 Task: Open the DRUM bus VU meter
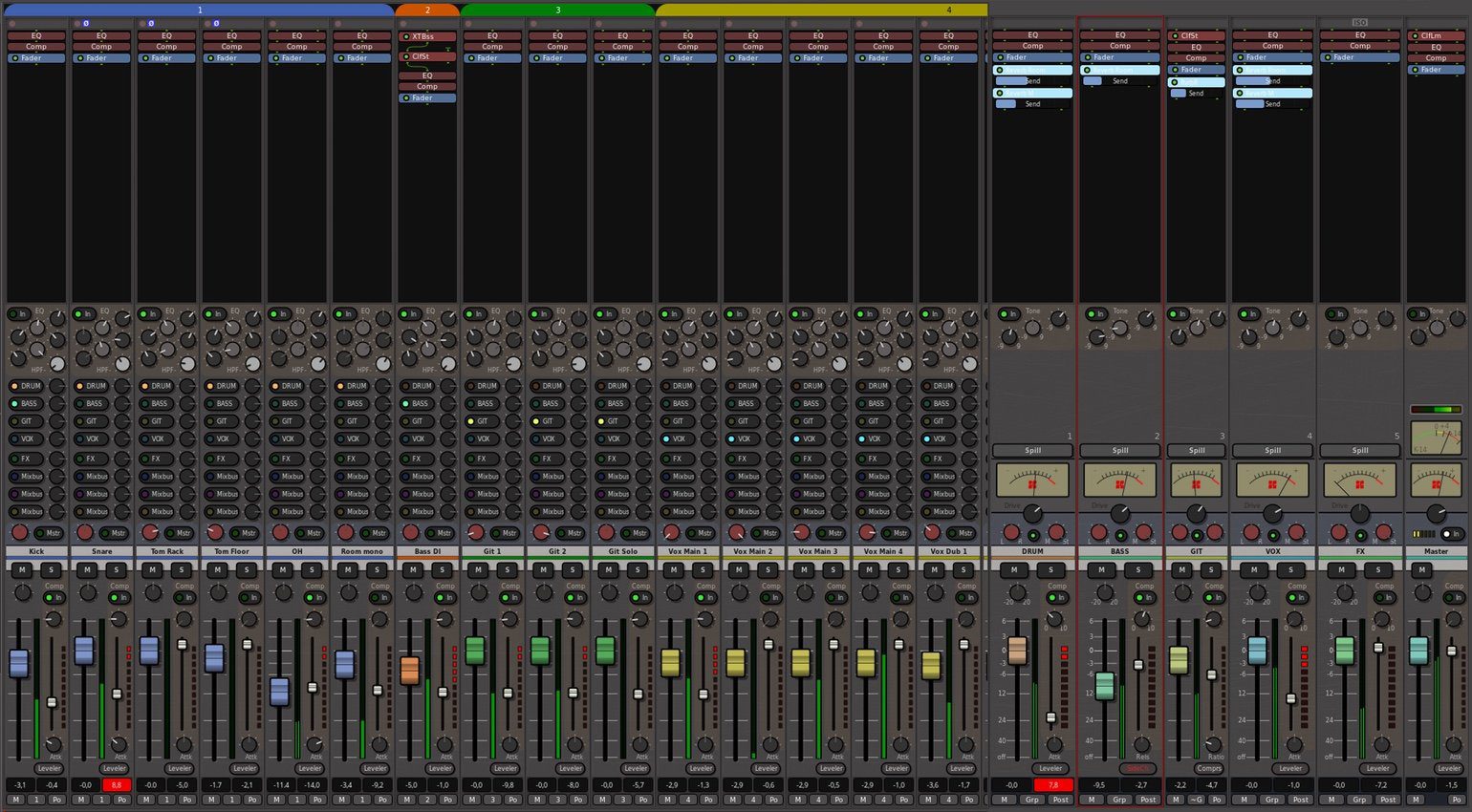1032,481
